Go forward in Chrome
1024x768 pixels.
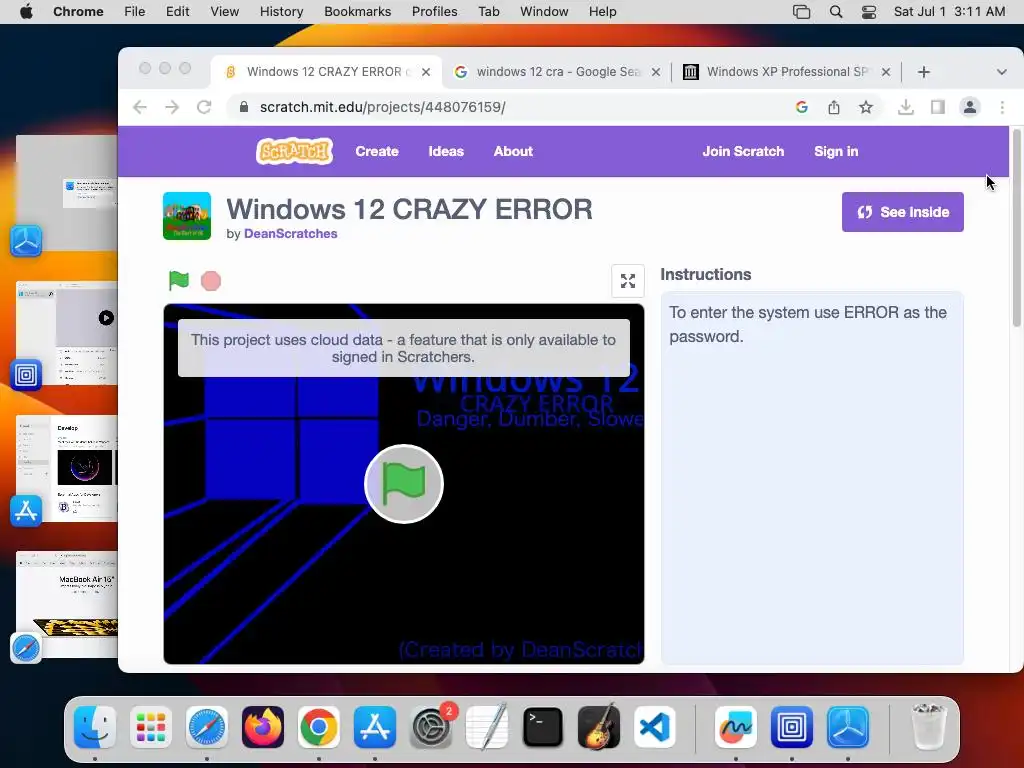pos(172,107)
